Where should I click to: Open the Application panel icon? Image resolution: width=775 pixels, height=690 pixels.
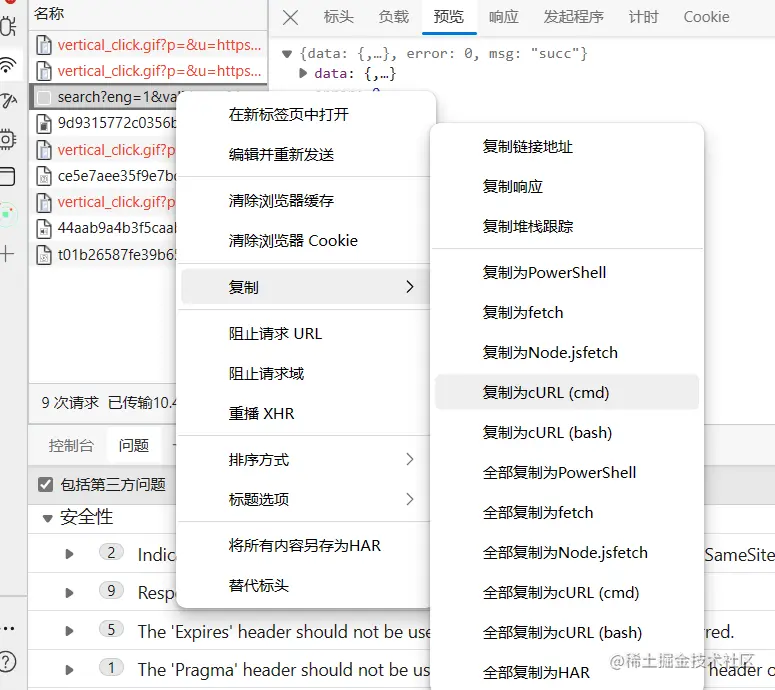click(x=8, y=176)
